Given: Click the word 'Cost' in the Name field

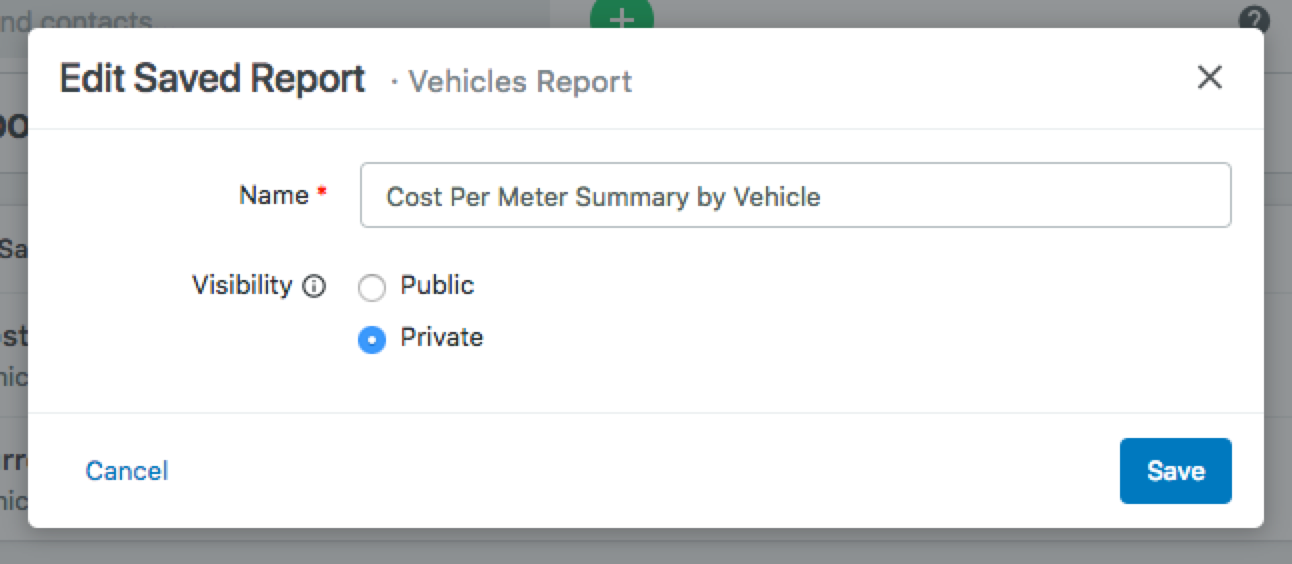Looking at the screenshot, I should (412, 197).
